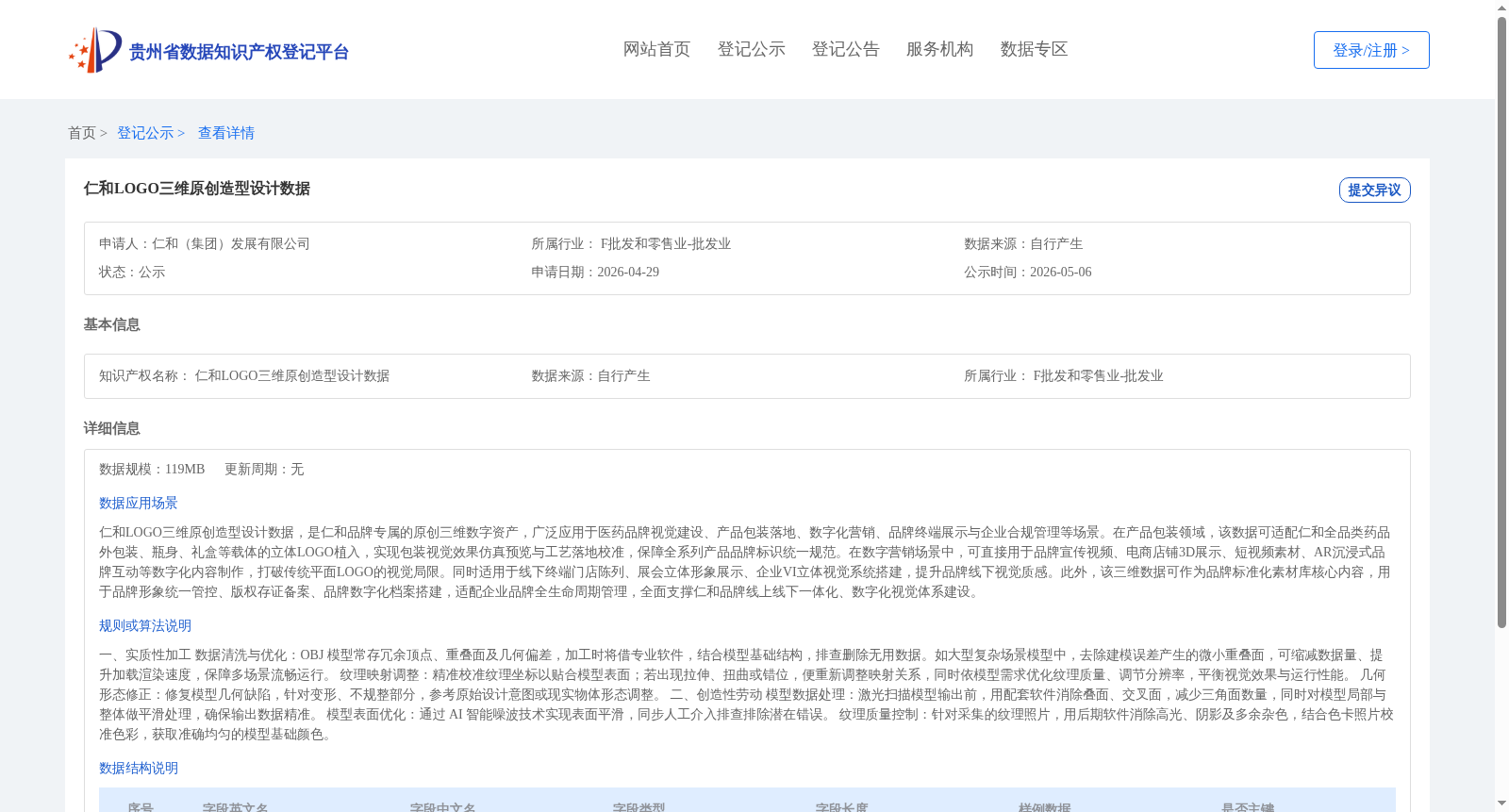Click the page title 仁和LOGO三维原创造型设计数据

[x=197, y=189]
